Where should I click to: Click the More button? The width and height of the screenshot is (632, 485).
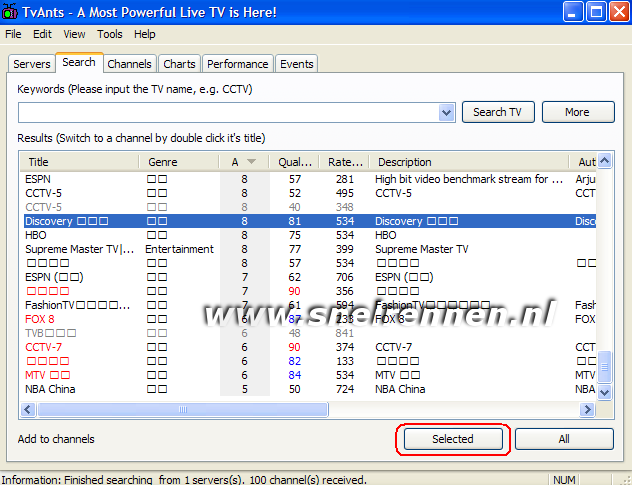(x=578, y=112)
